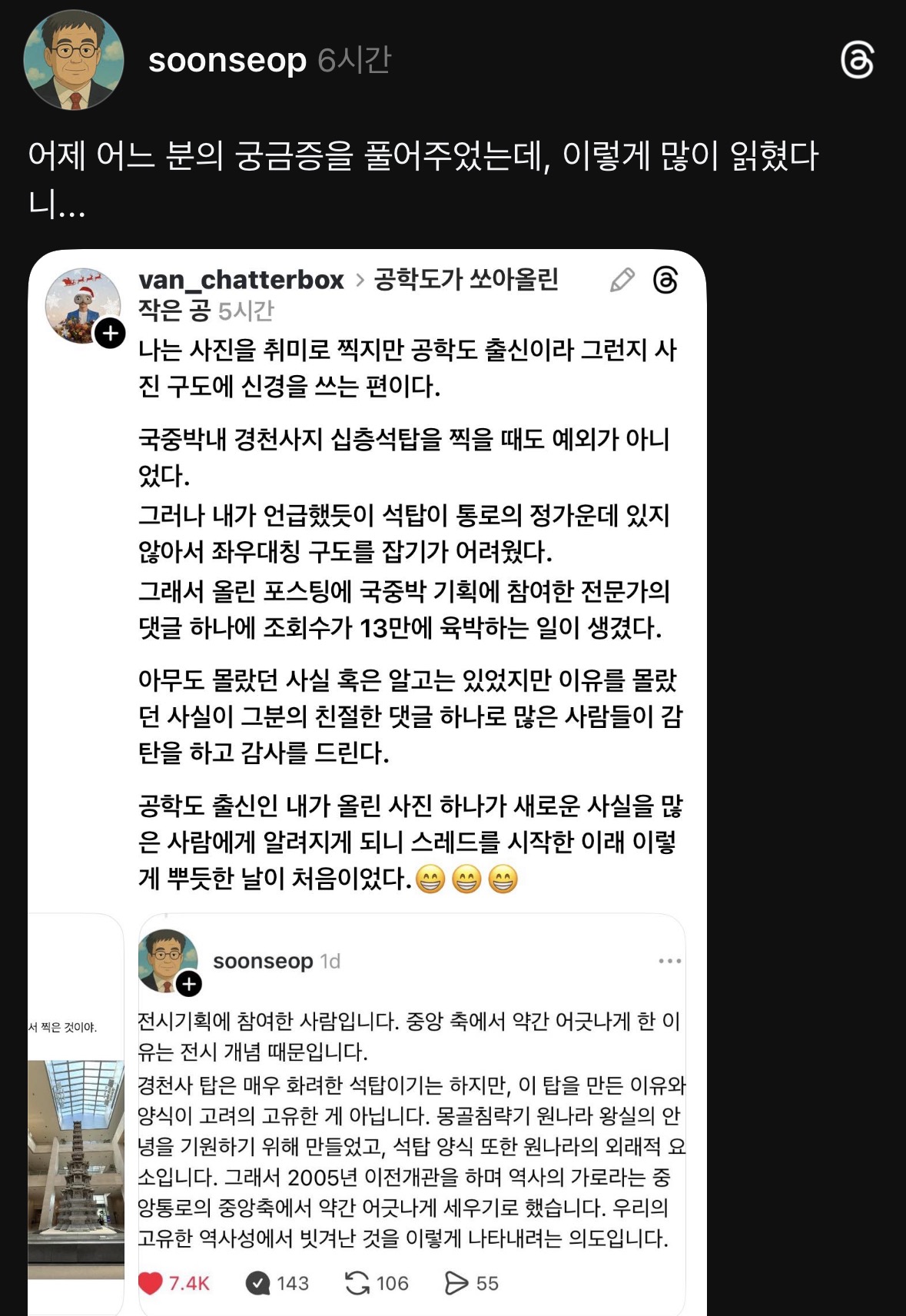Open the nested soonseop username link
This screenshot has width=906, height=1316.
(x=263, y=961)
